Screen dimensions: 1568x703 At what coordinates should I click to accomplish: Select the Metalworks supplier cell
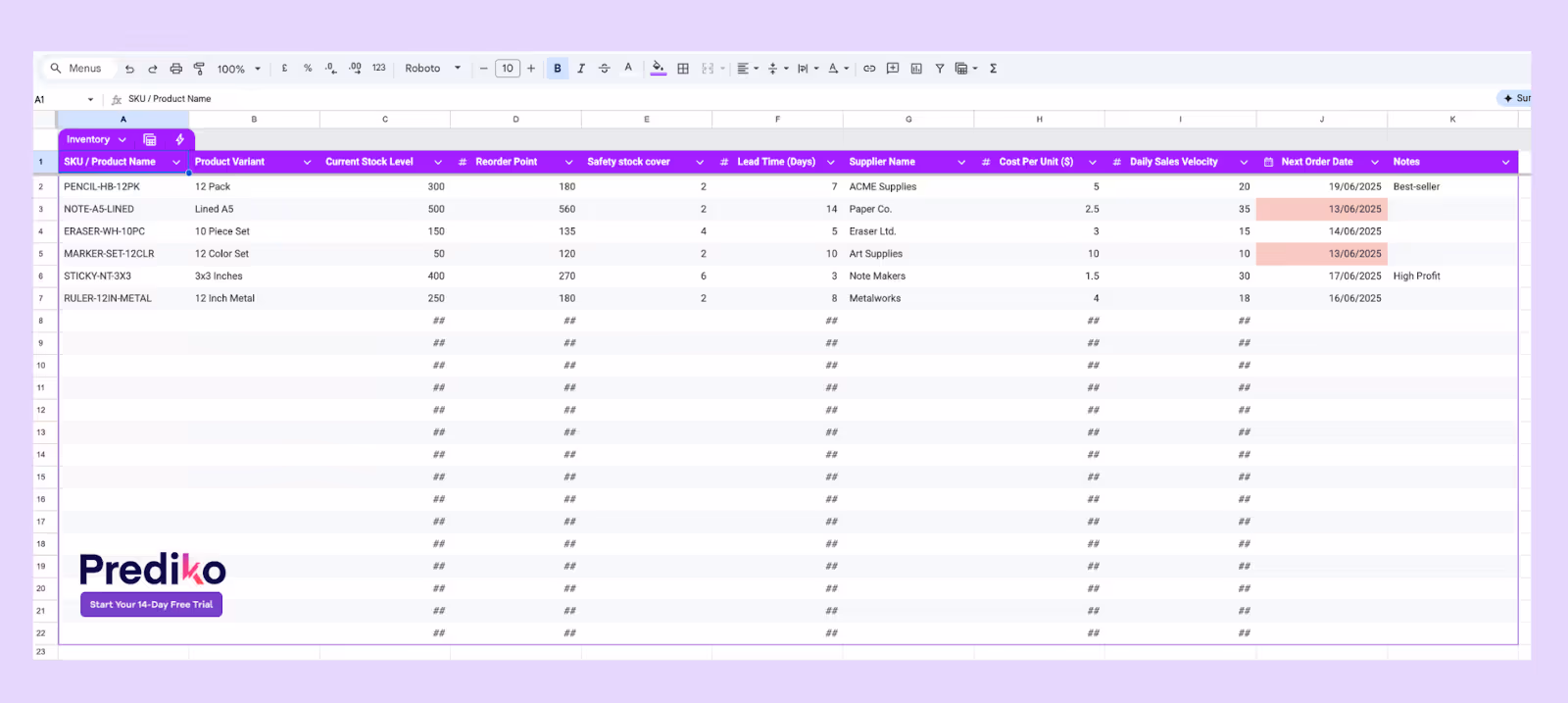pos(908,299)
